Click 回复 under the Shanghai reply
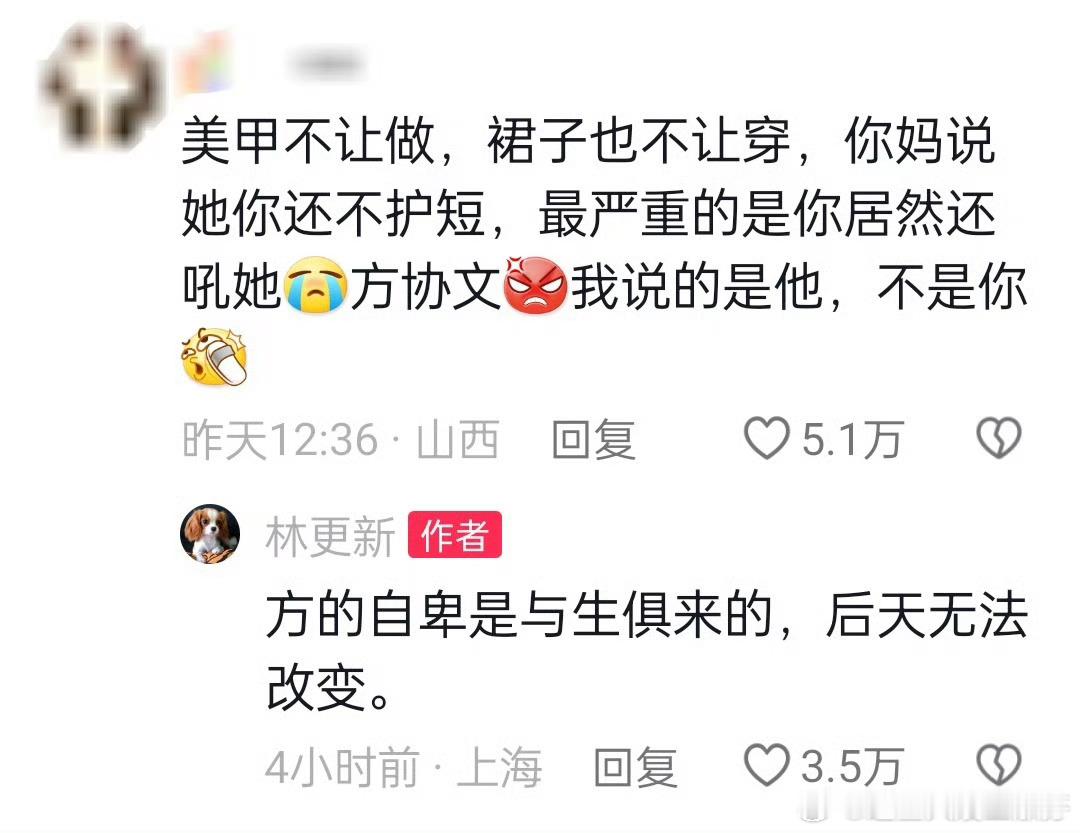Viewport: 1080px width, 833px height. coord(636,767)
